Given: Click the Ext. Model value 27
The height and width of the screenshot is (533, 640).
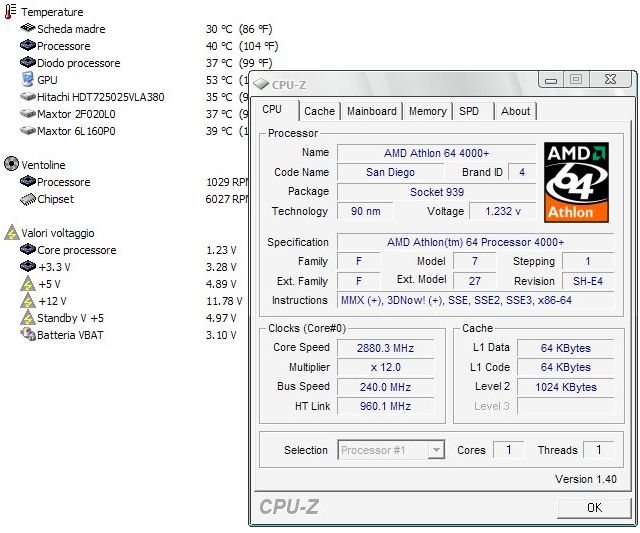Looking at the screenshot, I should coord(475,281).
